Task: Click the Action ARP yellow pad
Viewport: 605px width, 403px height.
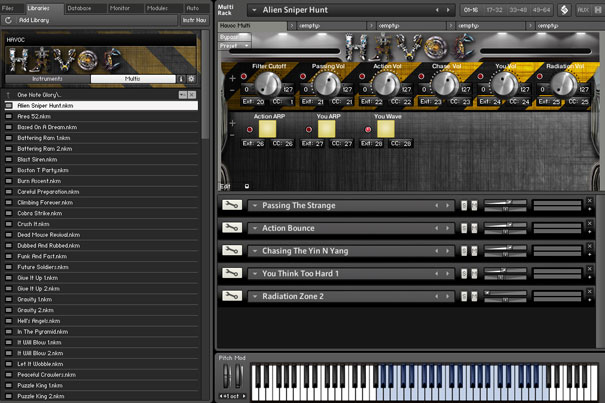Action: coord(269,129)
